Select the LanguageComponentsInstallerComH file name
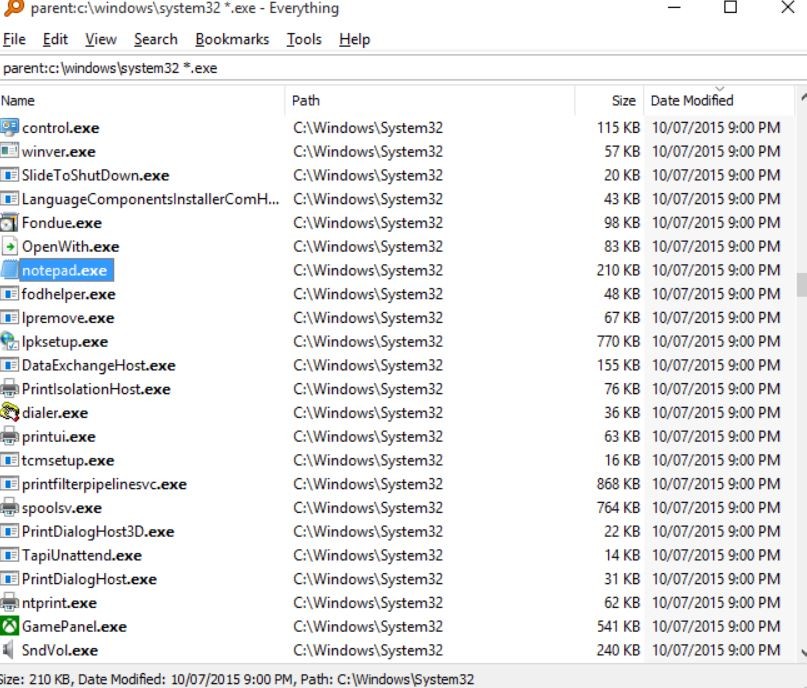This screenshot has width=807, height=688. point(150,199)
